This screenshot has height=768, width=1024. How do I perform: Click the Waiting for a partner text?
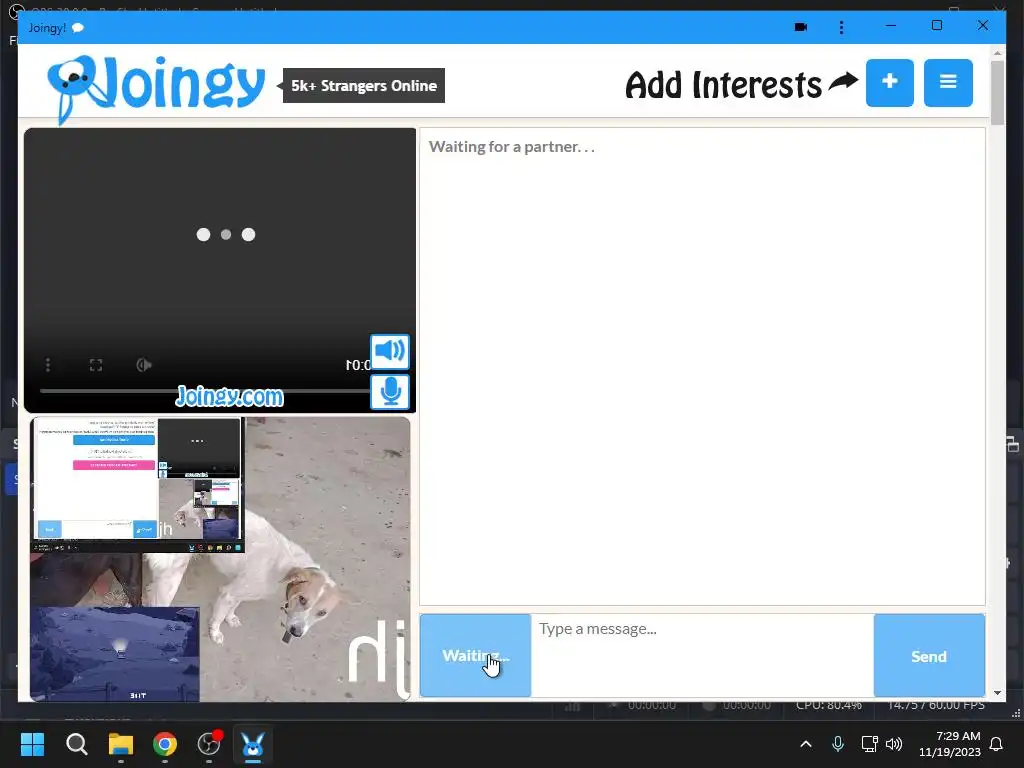511,146
